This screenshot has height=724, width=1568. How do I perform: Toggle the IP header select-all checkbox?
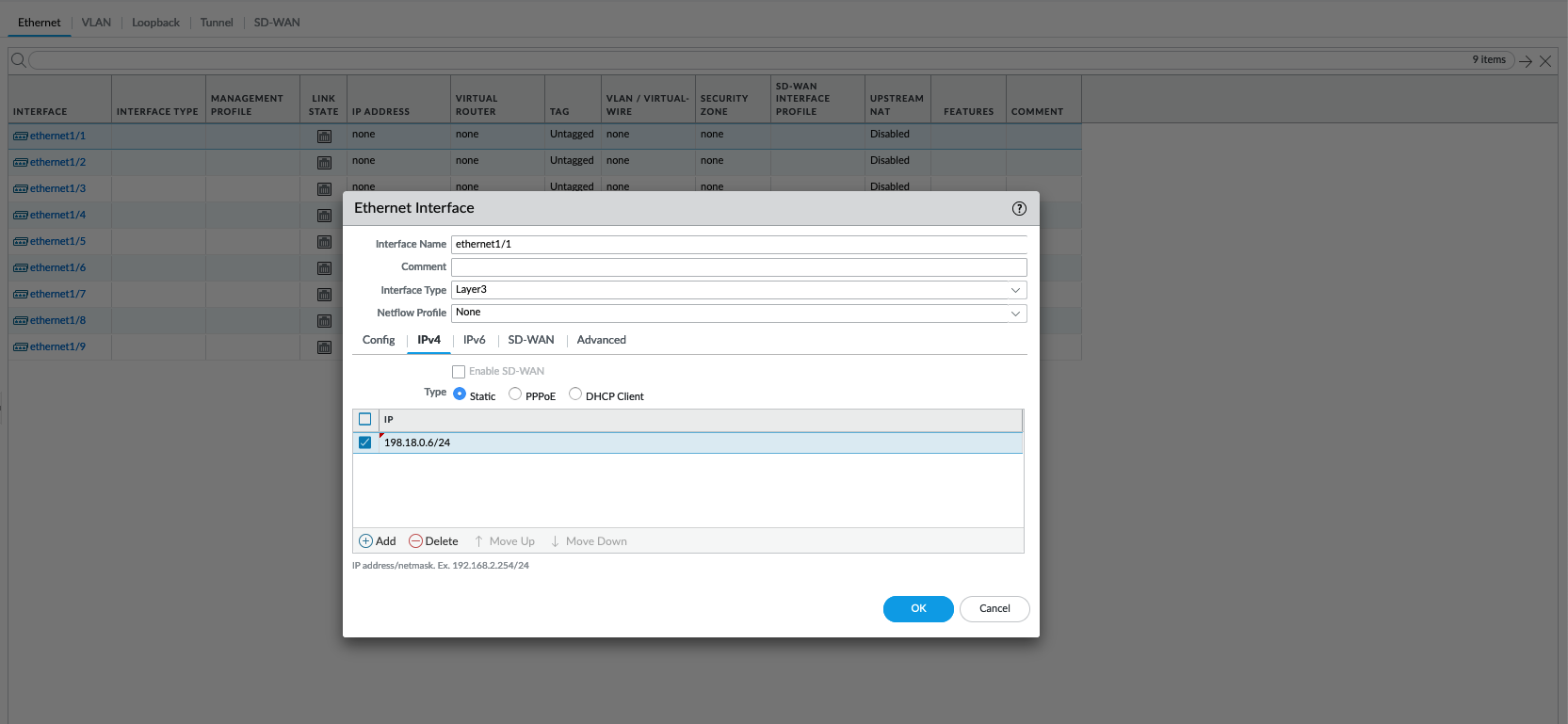tap(365, 419)
